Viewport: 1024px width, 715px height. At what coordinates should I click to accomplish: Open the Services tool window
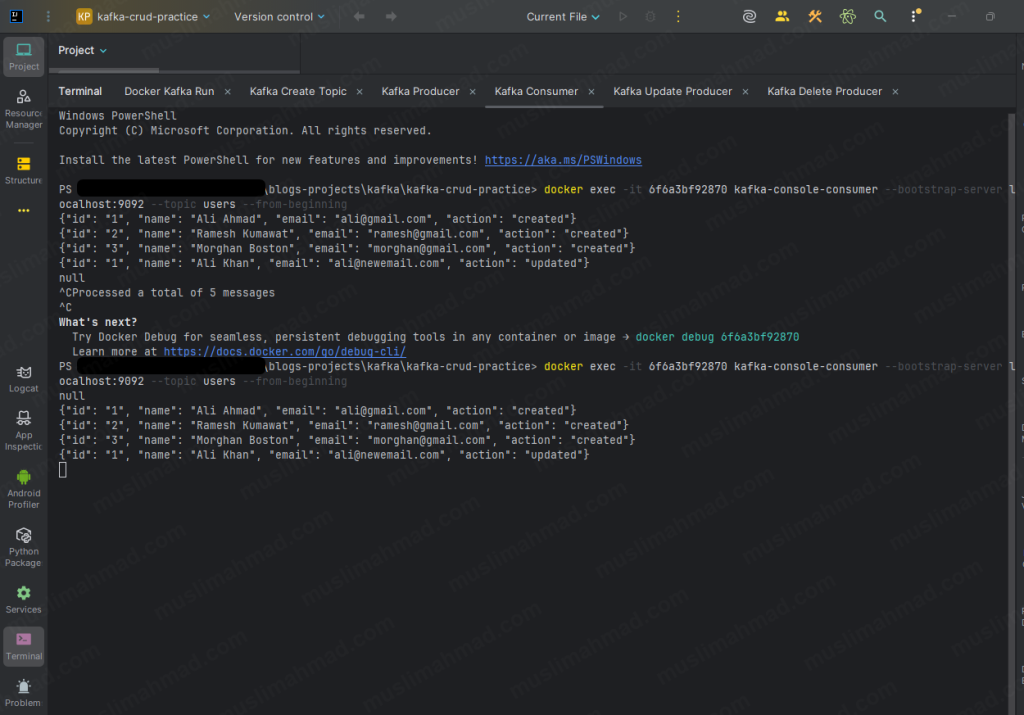24,599
